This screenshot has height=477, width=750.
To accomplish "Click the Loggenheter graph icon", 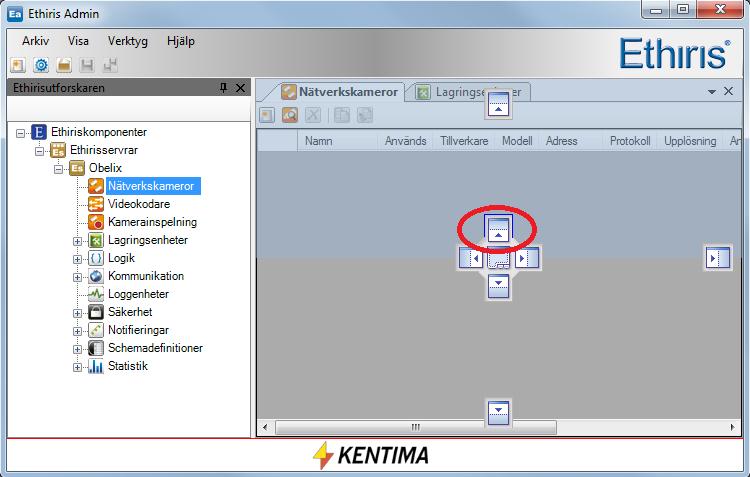I will point(96,294).
